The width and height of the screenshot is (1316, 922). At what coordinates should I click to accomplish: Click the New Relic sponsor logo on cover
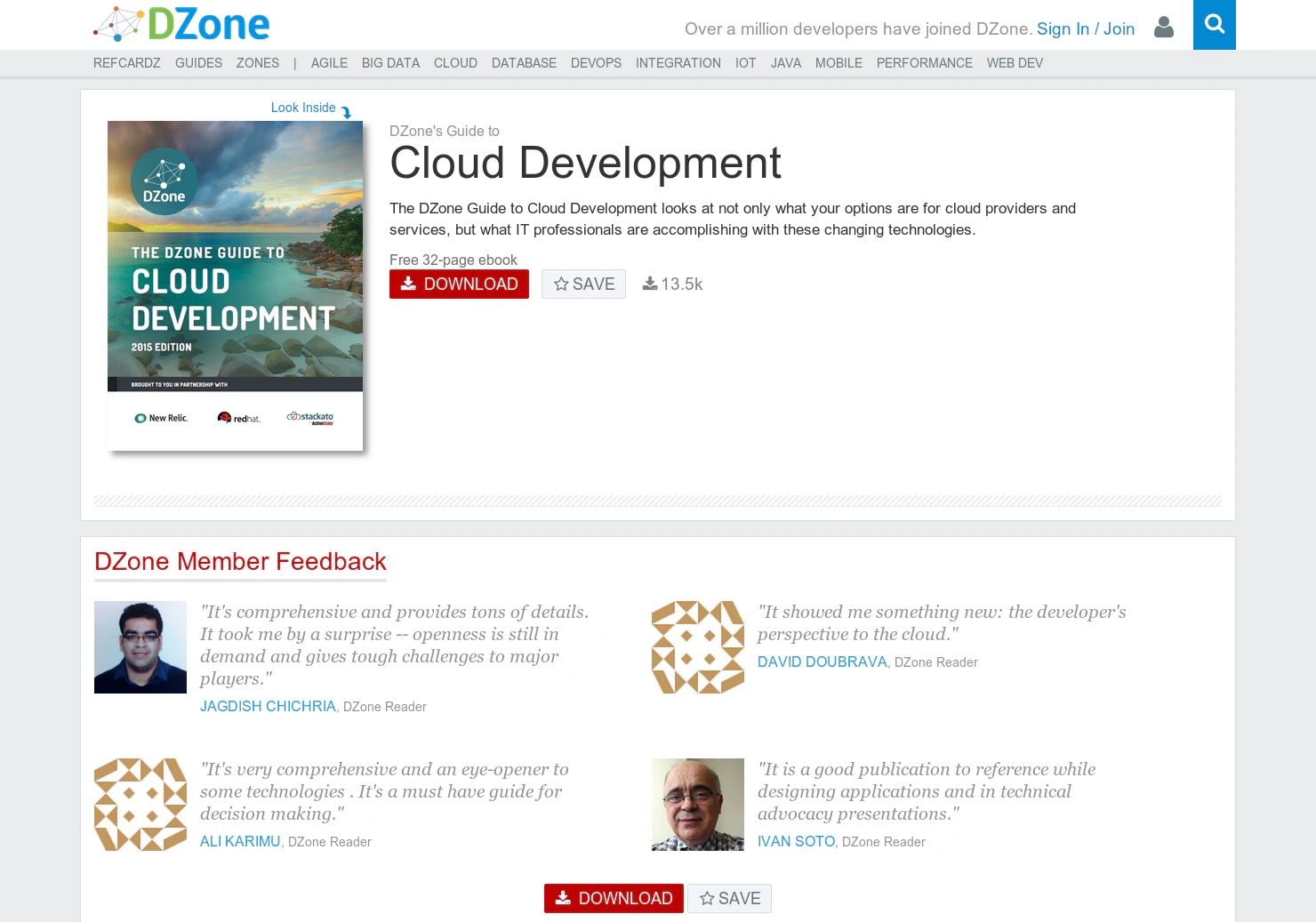pos(161,418)
